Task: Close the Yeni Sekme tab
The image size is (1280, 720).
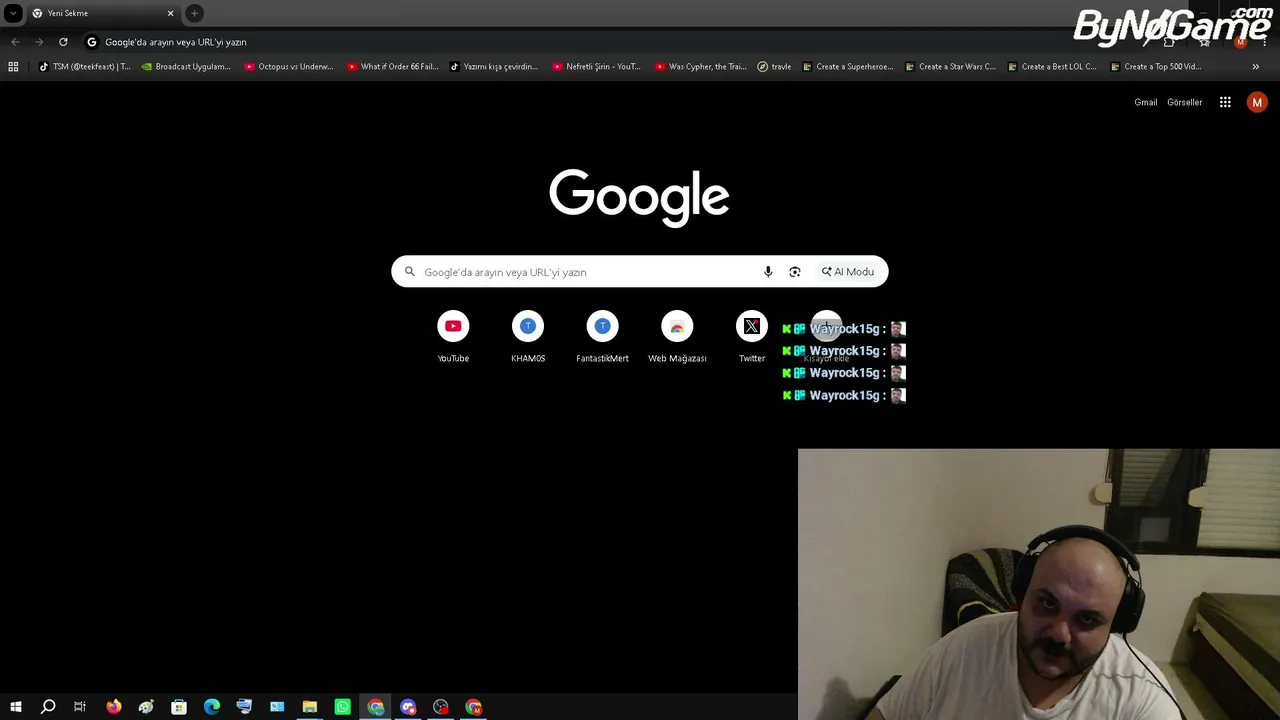Action: [x=170, y=13]
